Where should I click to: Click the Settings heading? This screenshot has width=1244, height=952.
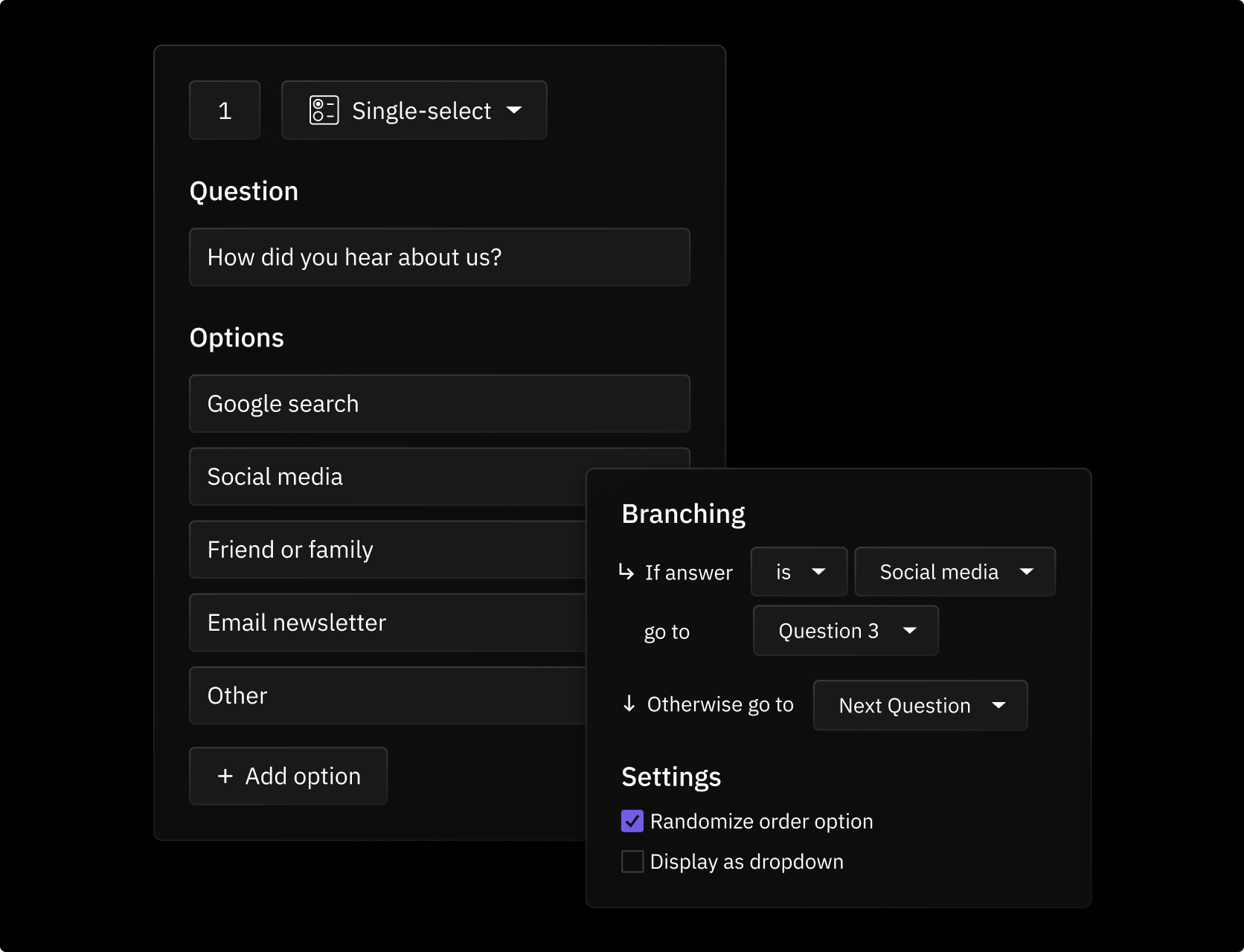click(x=671, y=777)
